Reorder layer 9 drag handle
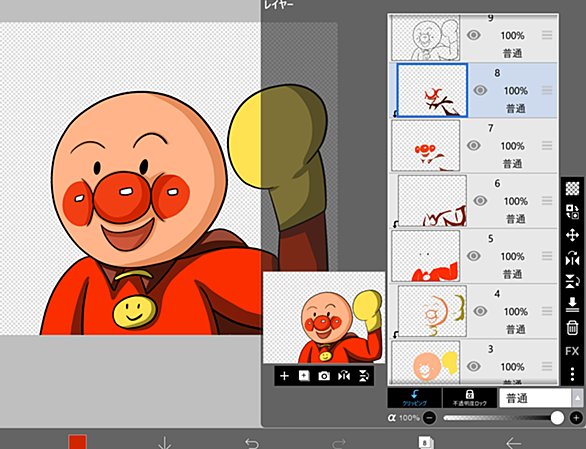This screenshot has width=586, height=449. 547,35
